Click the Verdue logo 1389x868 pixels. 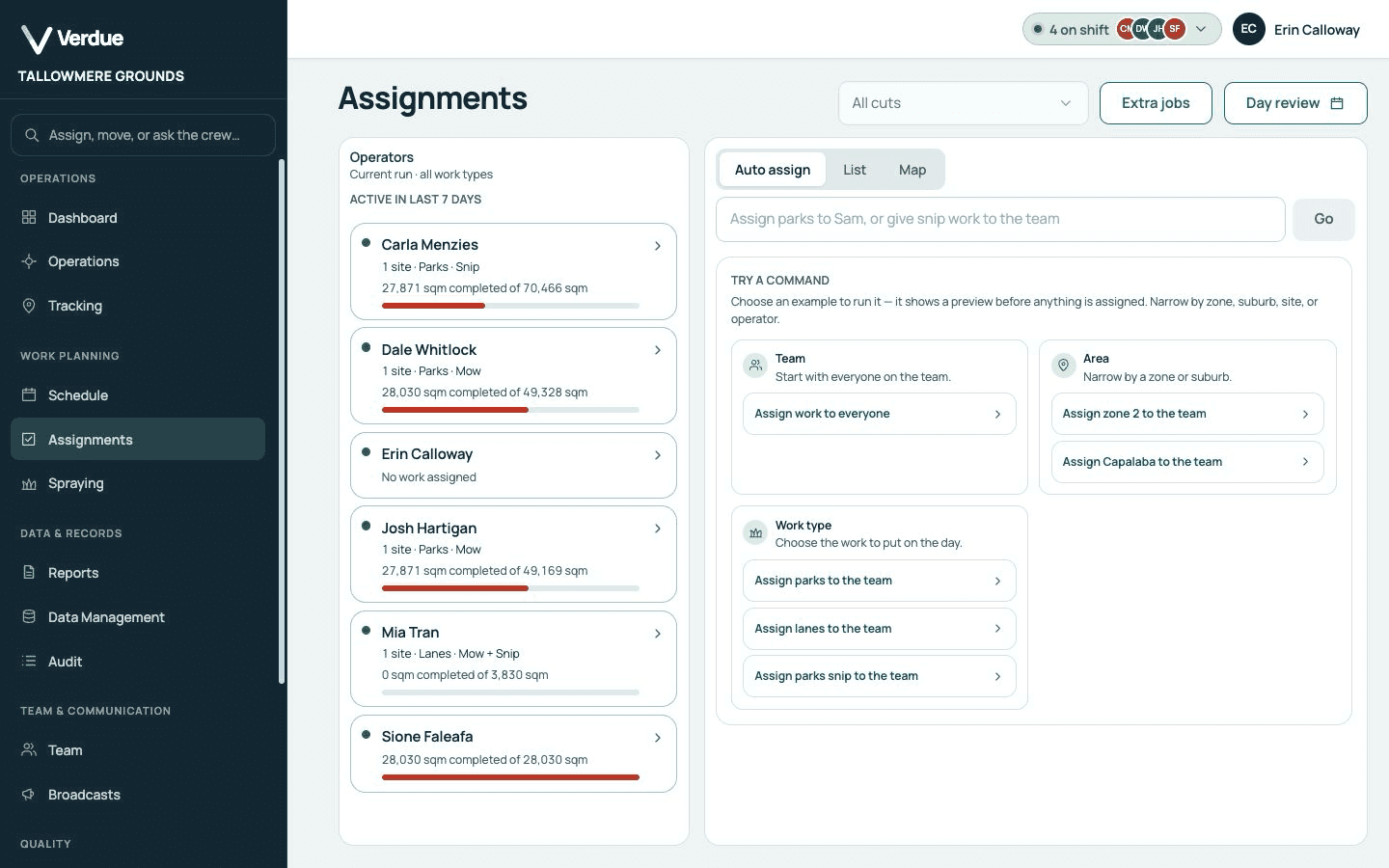(72, 39)
